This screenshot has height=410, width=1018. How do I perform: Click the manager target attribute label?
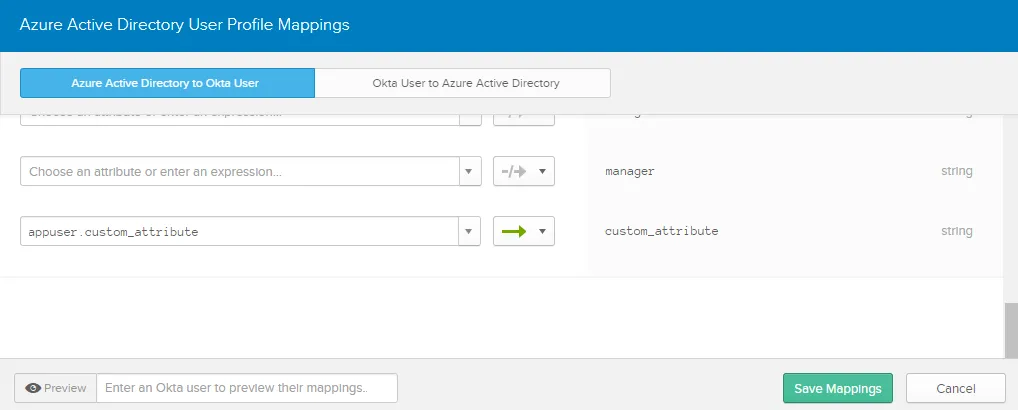point(630,171)
